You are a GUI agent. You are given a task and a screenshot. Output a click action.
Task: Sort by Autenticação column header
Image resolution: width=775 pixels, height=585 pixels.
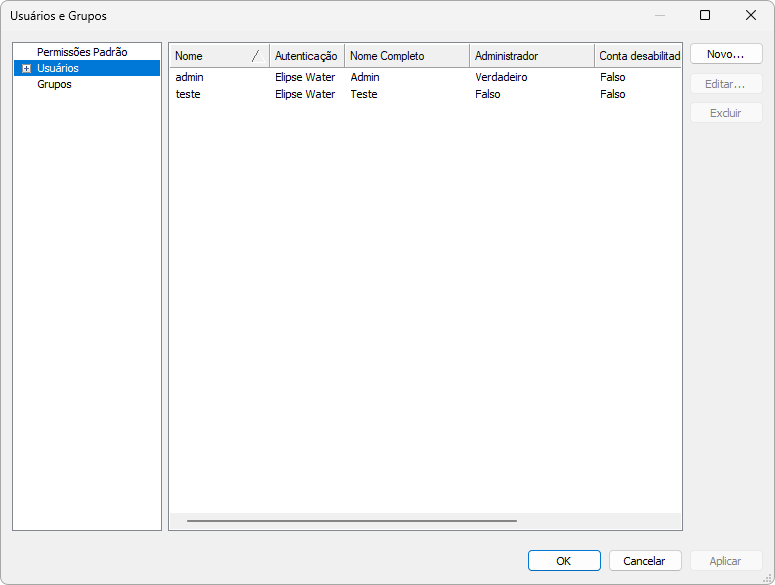[x=306, y=56]
